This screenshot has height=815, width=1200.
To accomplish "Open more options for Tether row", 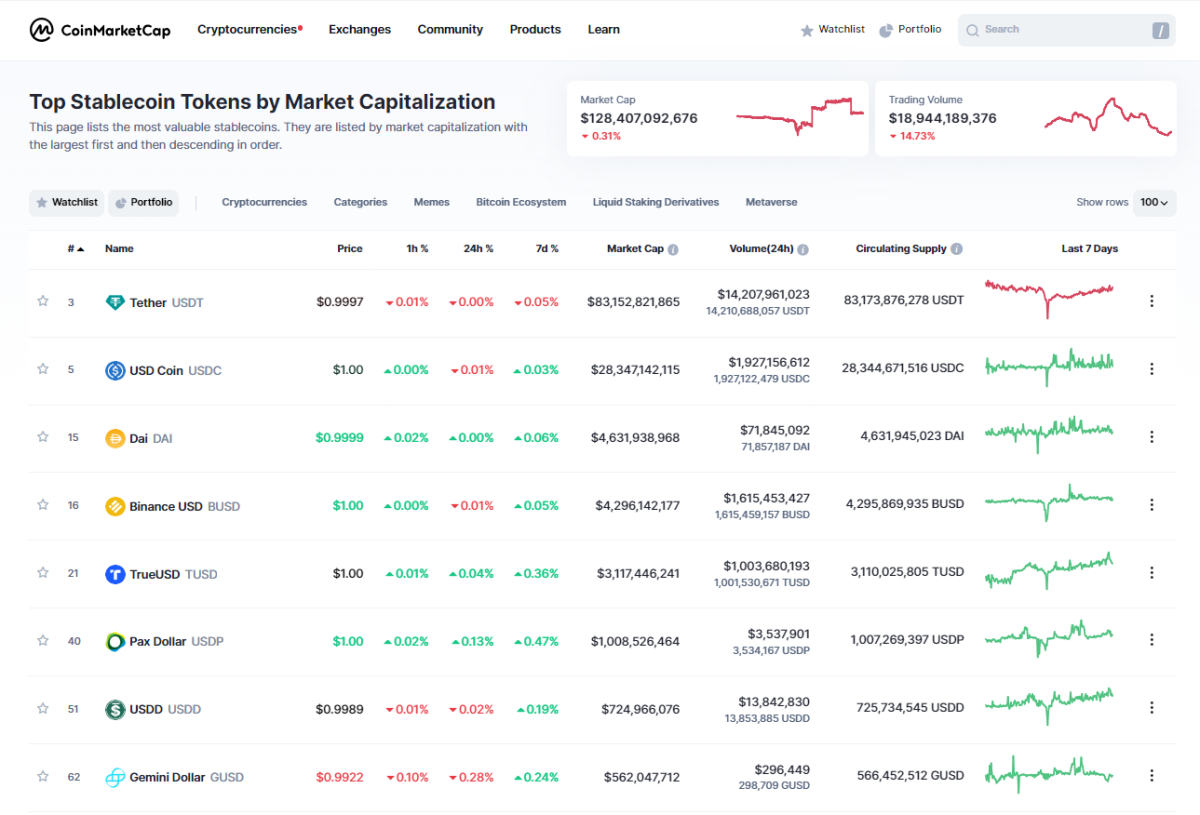I will point(1151,301).
